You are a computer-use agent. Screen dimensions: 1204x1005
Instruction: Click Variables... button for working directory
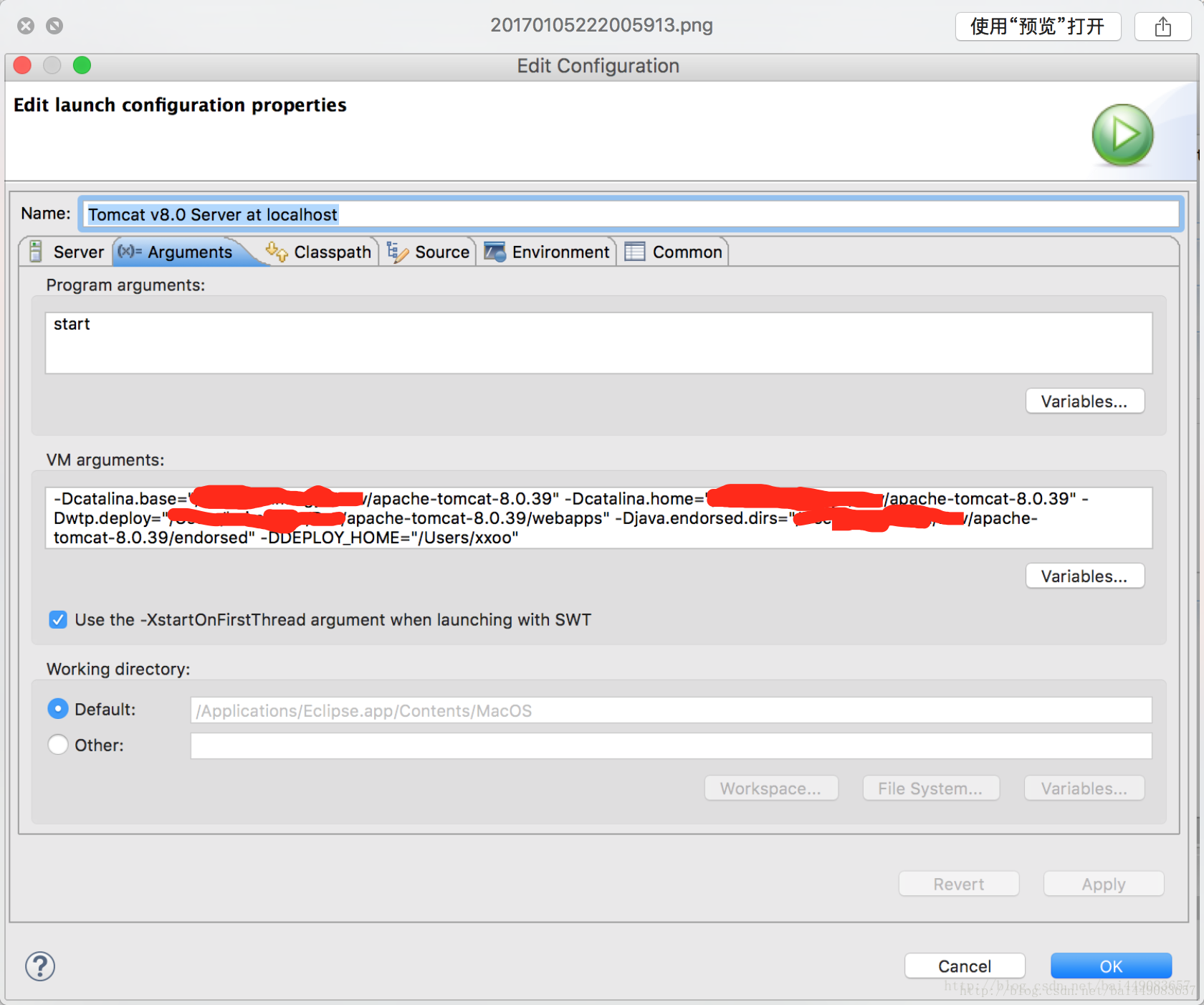point(1084,788)
